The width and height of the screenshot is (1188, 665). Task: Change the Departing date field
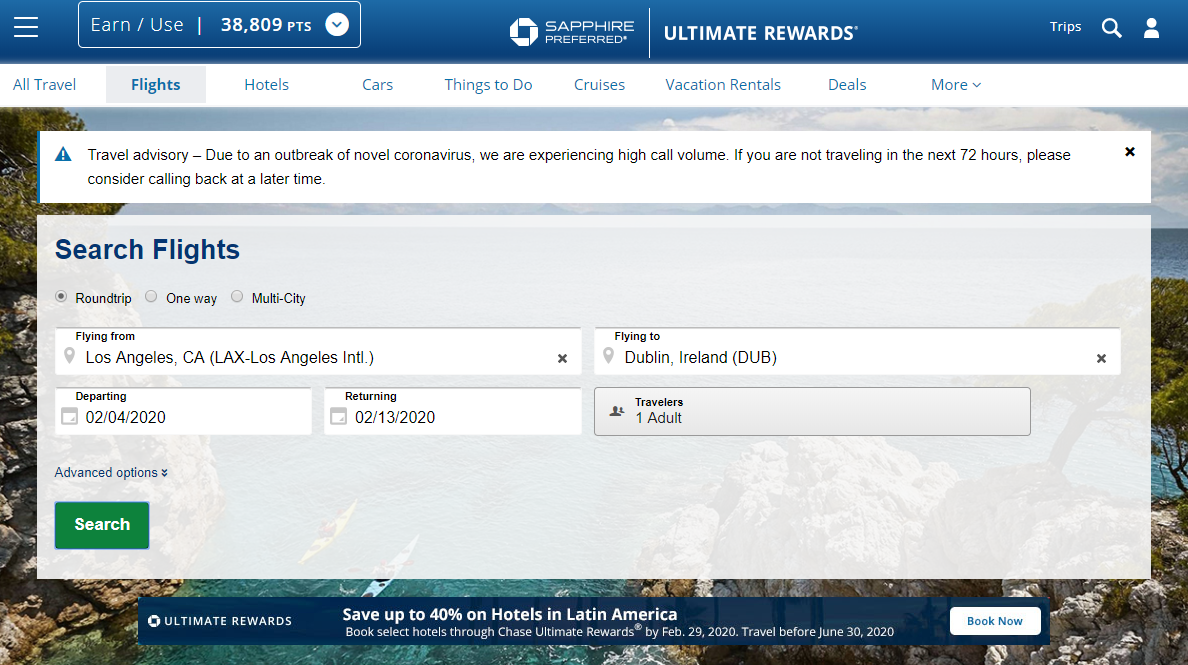pyautogui.click(x=183, y=411)
